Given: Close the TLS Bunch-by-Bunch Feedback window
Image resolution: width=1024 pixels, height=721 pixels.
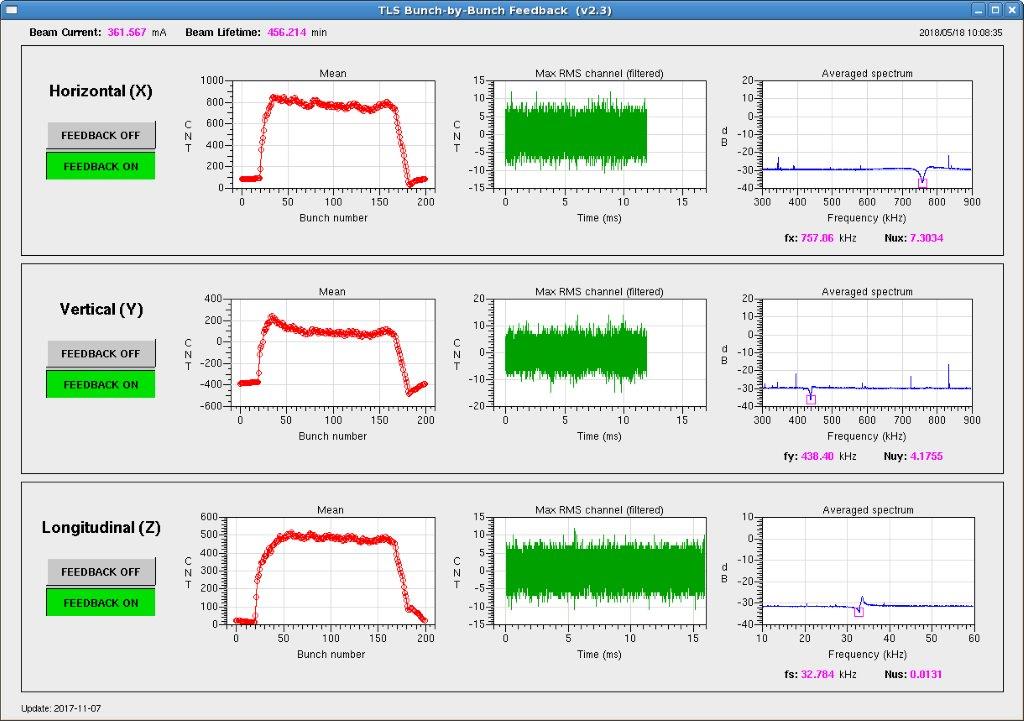Looking at the screenshot, I should 1011,10.
